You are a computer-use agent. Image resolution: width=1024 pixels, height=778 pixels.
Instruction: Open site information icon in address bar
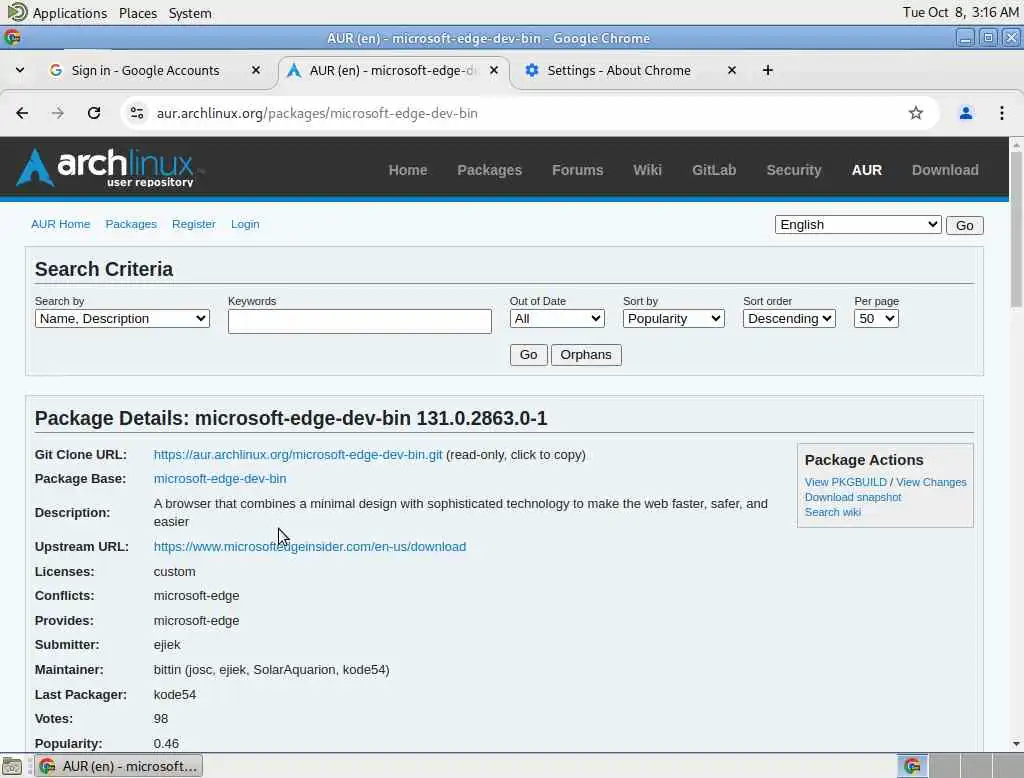click(136, 113)
